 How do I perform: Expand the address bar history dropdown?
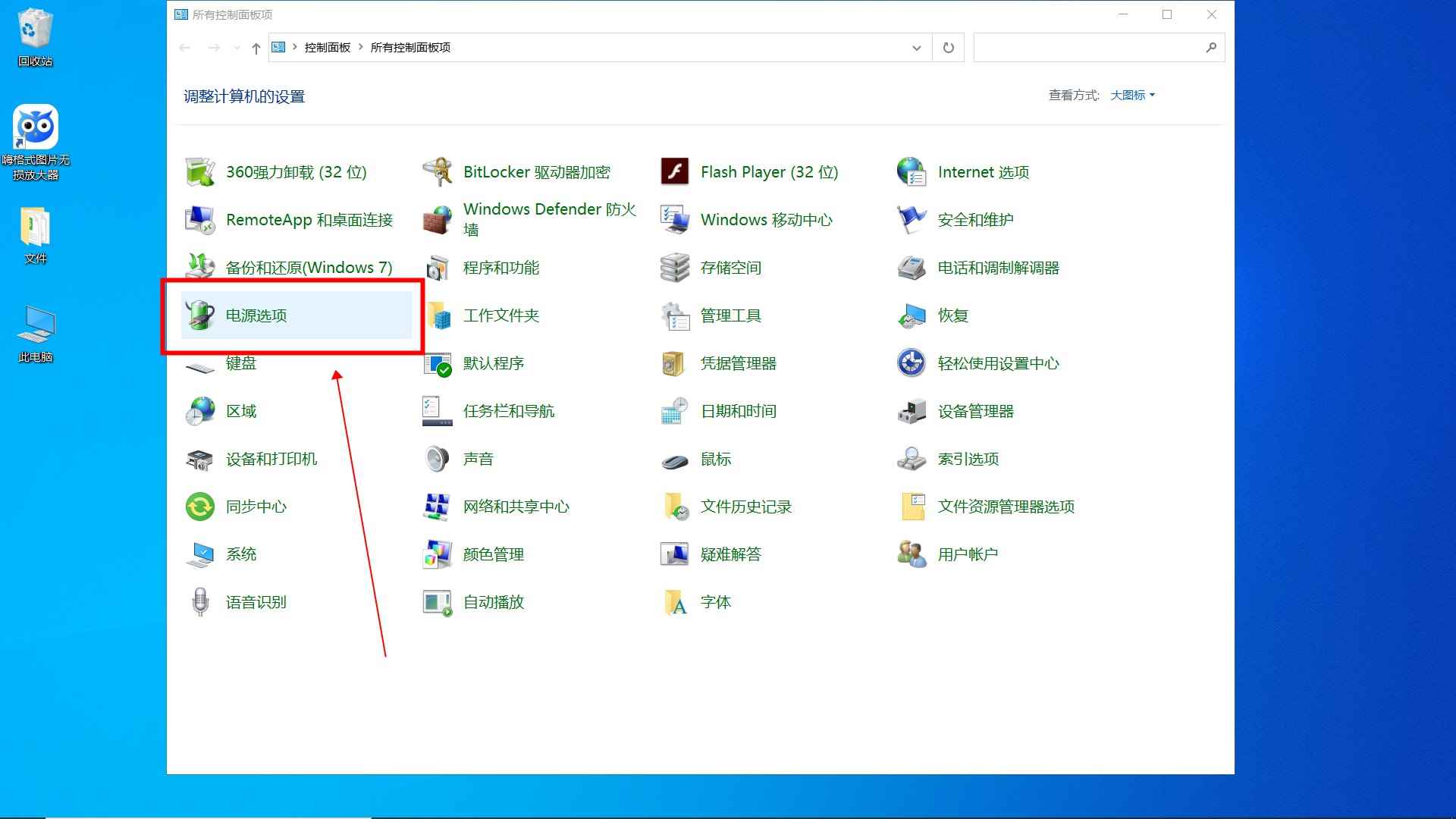916,48
